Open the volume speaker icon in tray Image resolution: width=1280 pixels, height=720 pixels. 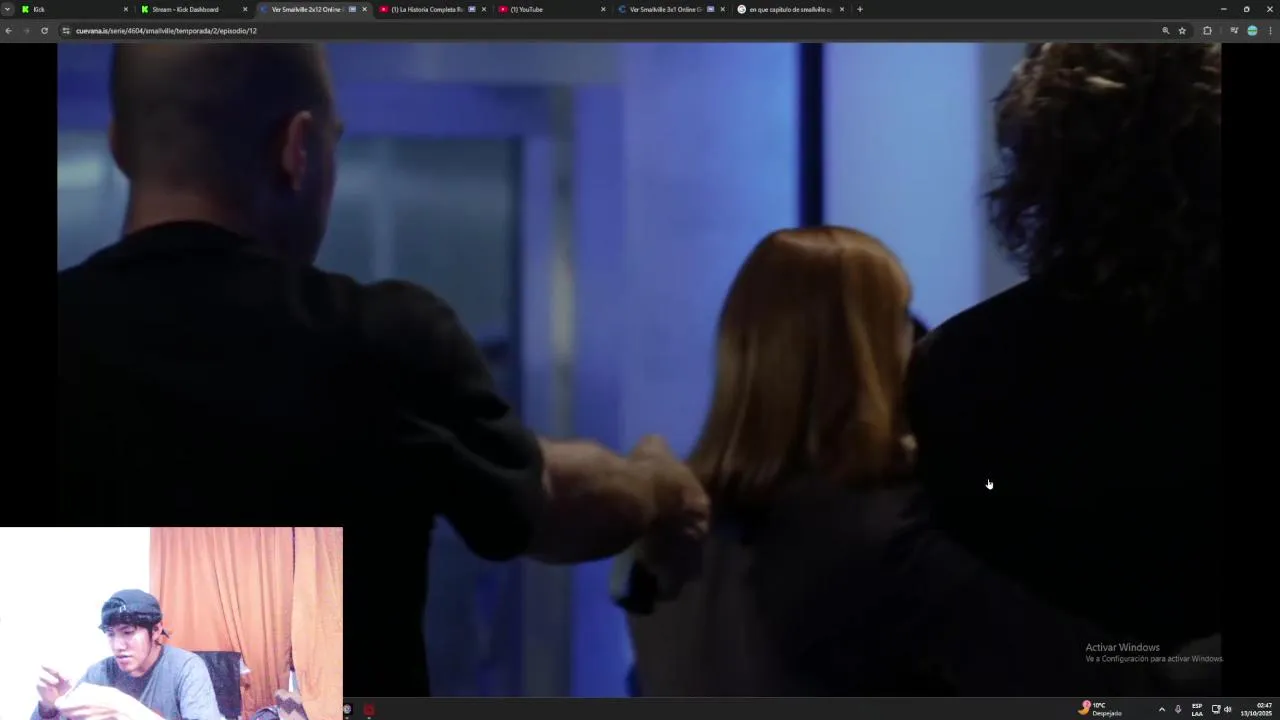point(1228,709)
